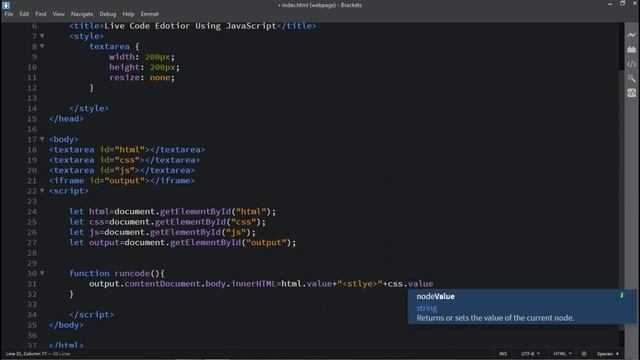Viewport: 640px width, 360px height.
Task: Click the id="css" textarea tag line
Action: click(124, 160)
